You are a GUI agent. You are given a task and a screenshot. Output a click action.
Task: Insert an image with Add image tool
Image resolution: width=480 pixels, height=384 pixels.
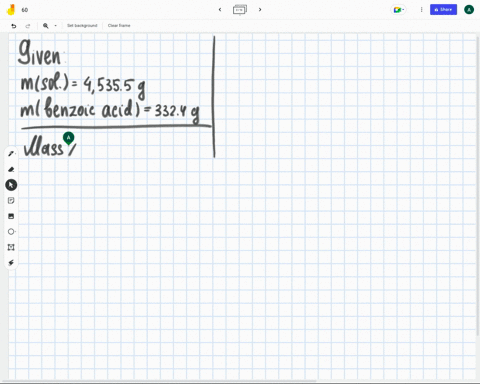point(11,216)
